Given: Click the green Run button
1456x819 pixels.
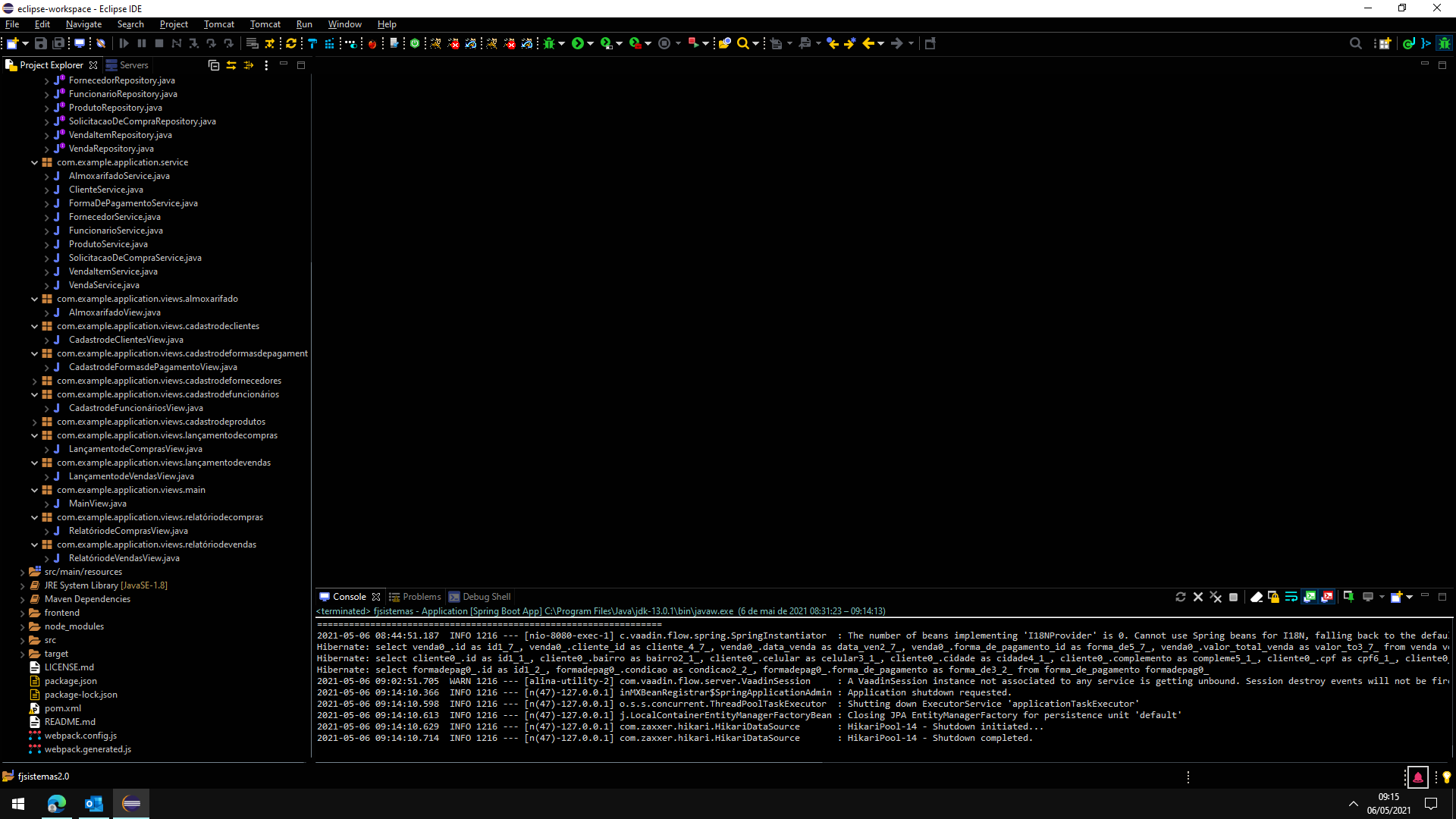Looking at the screenshot, I should 578,43.
